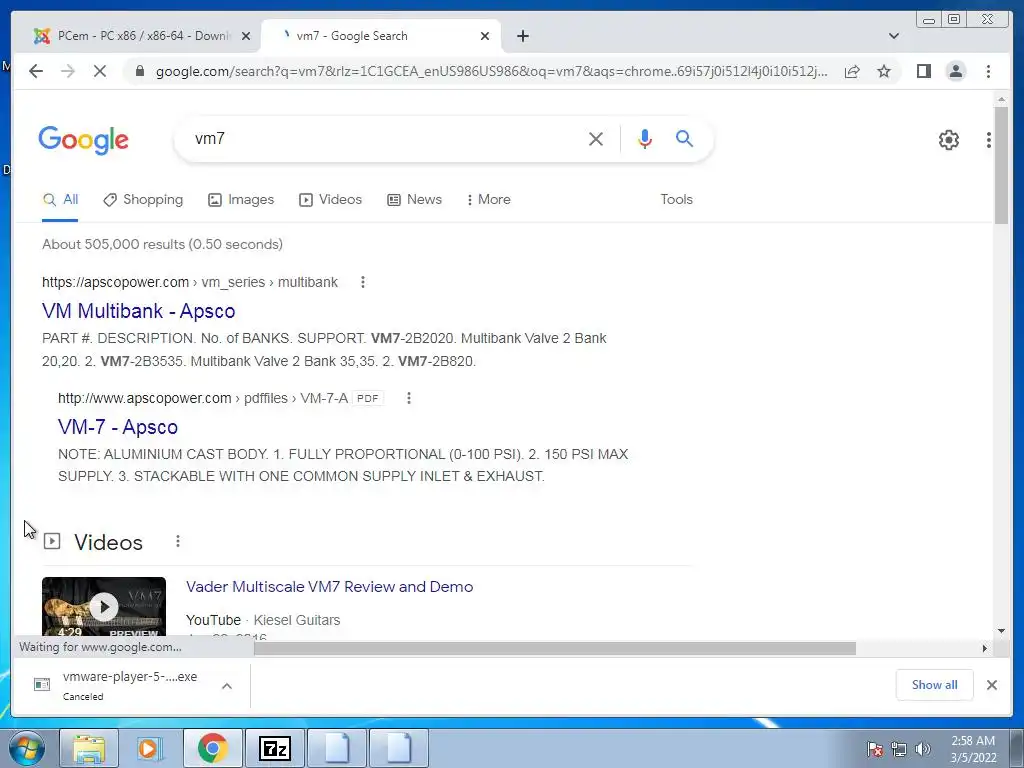Expand More search filters

coord(488,200)
